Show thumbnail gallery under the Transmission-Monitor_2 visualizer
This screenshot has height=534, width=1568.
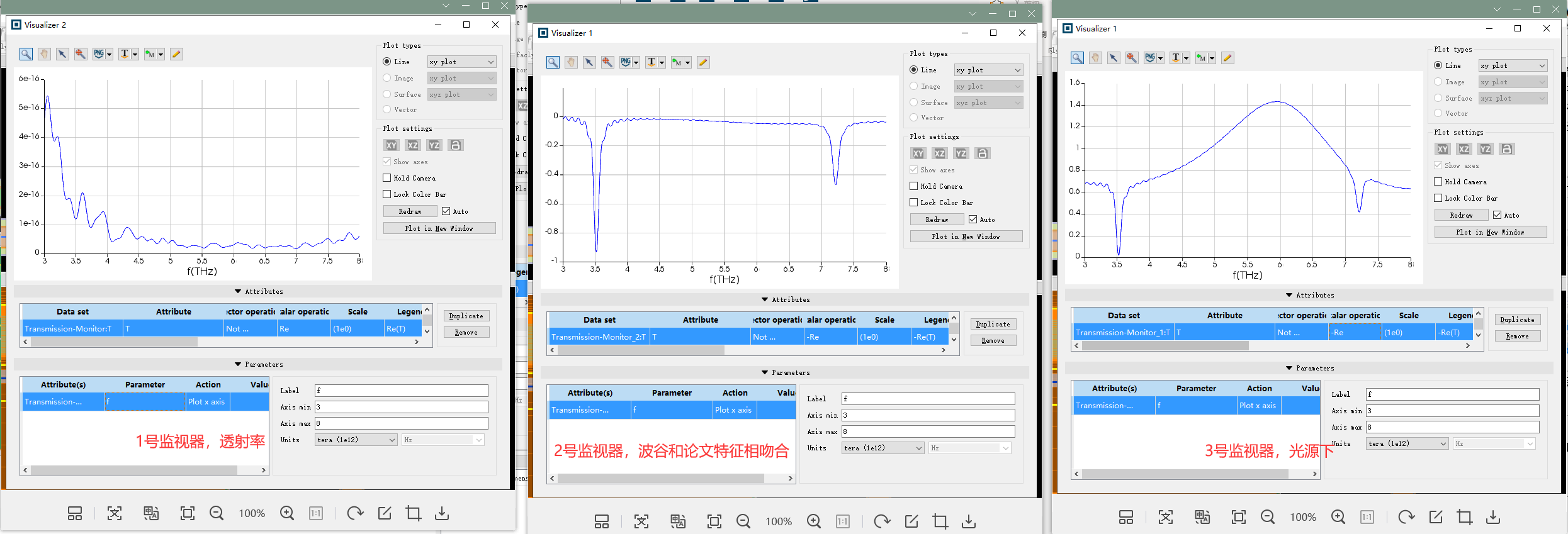tap(602, 521)
